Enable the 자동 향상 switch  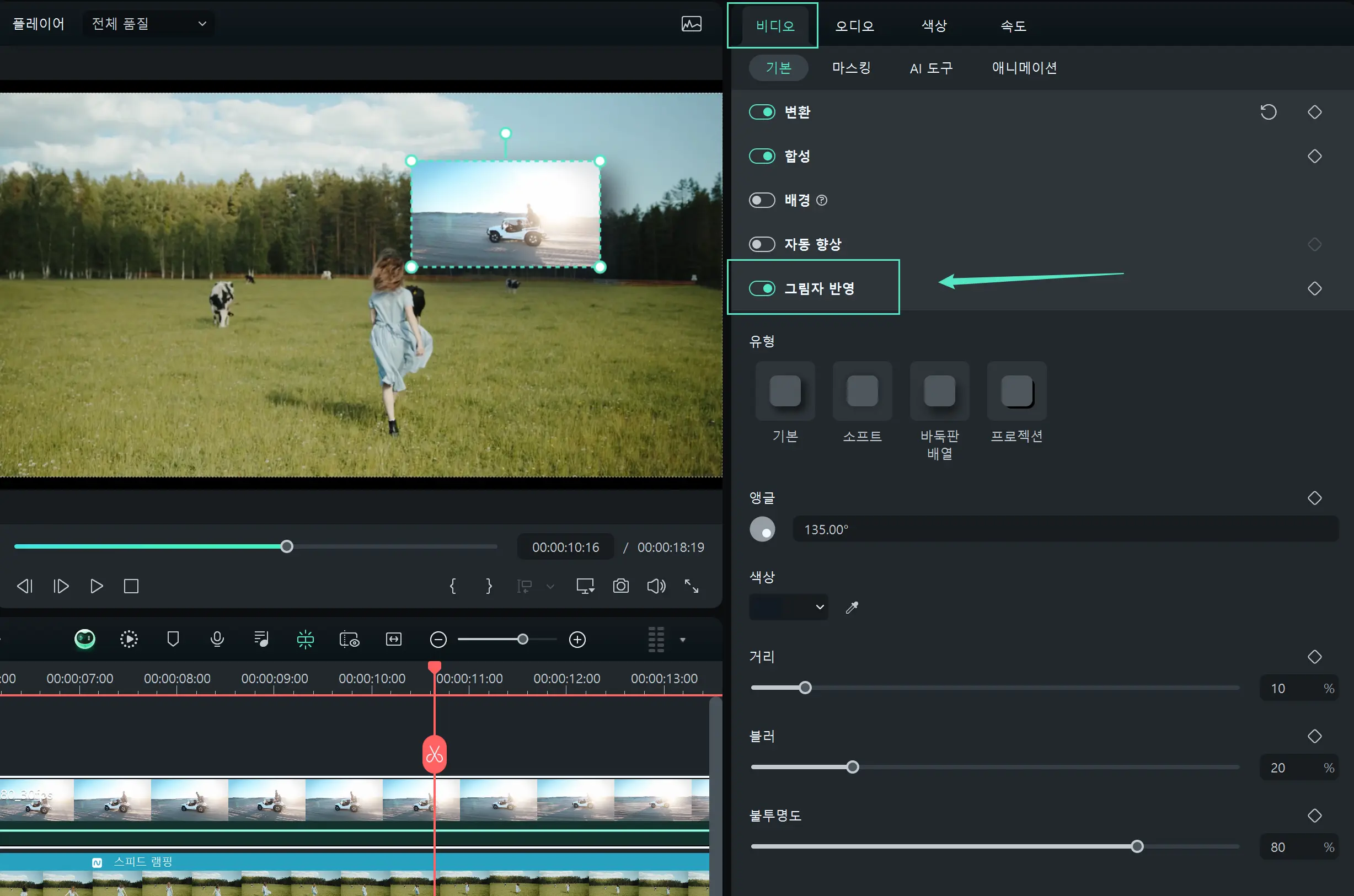(x=762, y=245)
